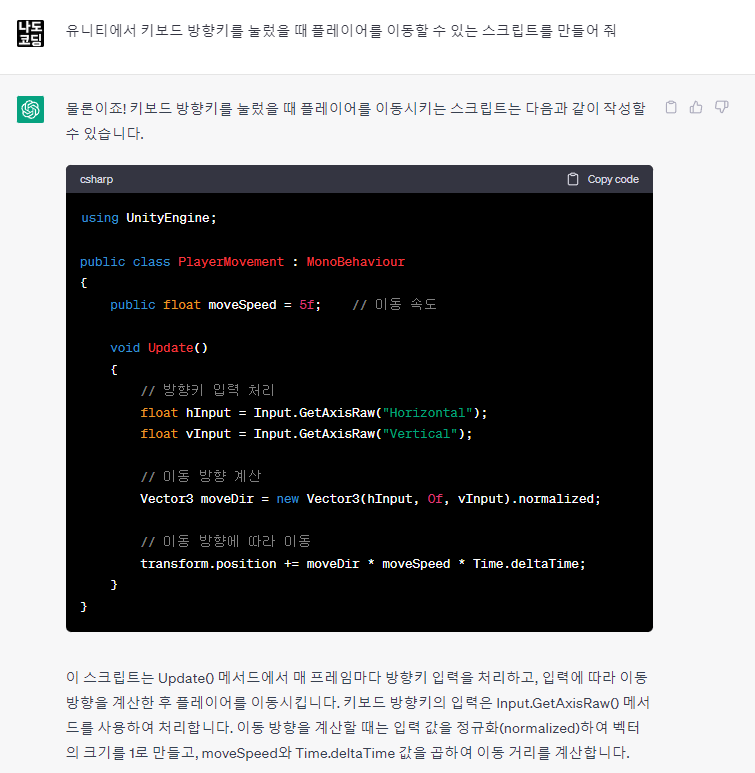Click the comment '// 방향키 입력 처리'
The image size is (755, 773).
point(208,391)
